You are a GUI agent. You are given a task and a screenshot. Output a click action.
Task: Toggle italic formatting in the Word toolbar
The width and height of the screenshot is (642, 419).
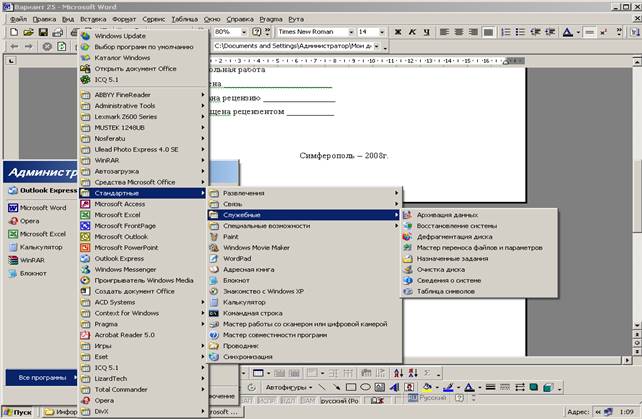click(413, 32)
